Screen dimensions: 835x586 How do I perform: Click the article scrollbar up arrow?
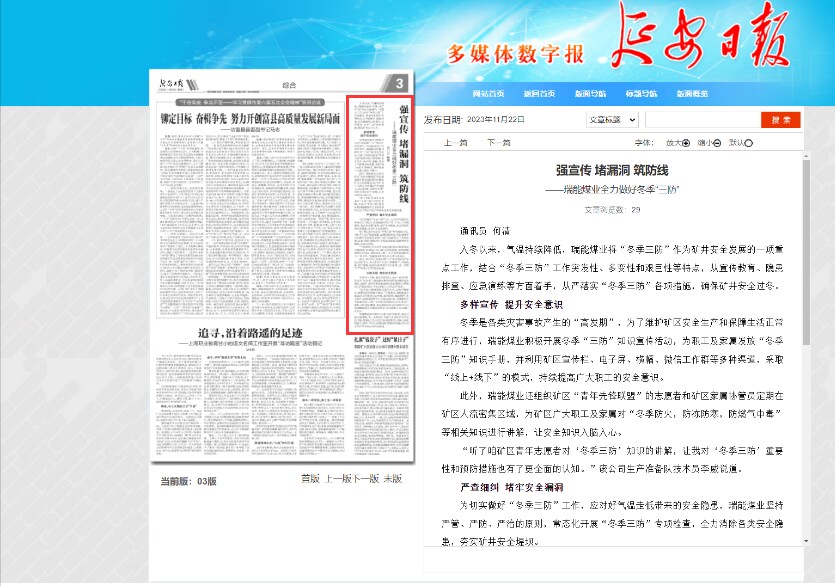tap(806, 156)
